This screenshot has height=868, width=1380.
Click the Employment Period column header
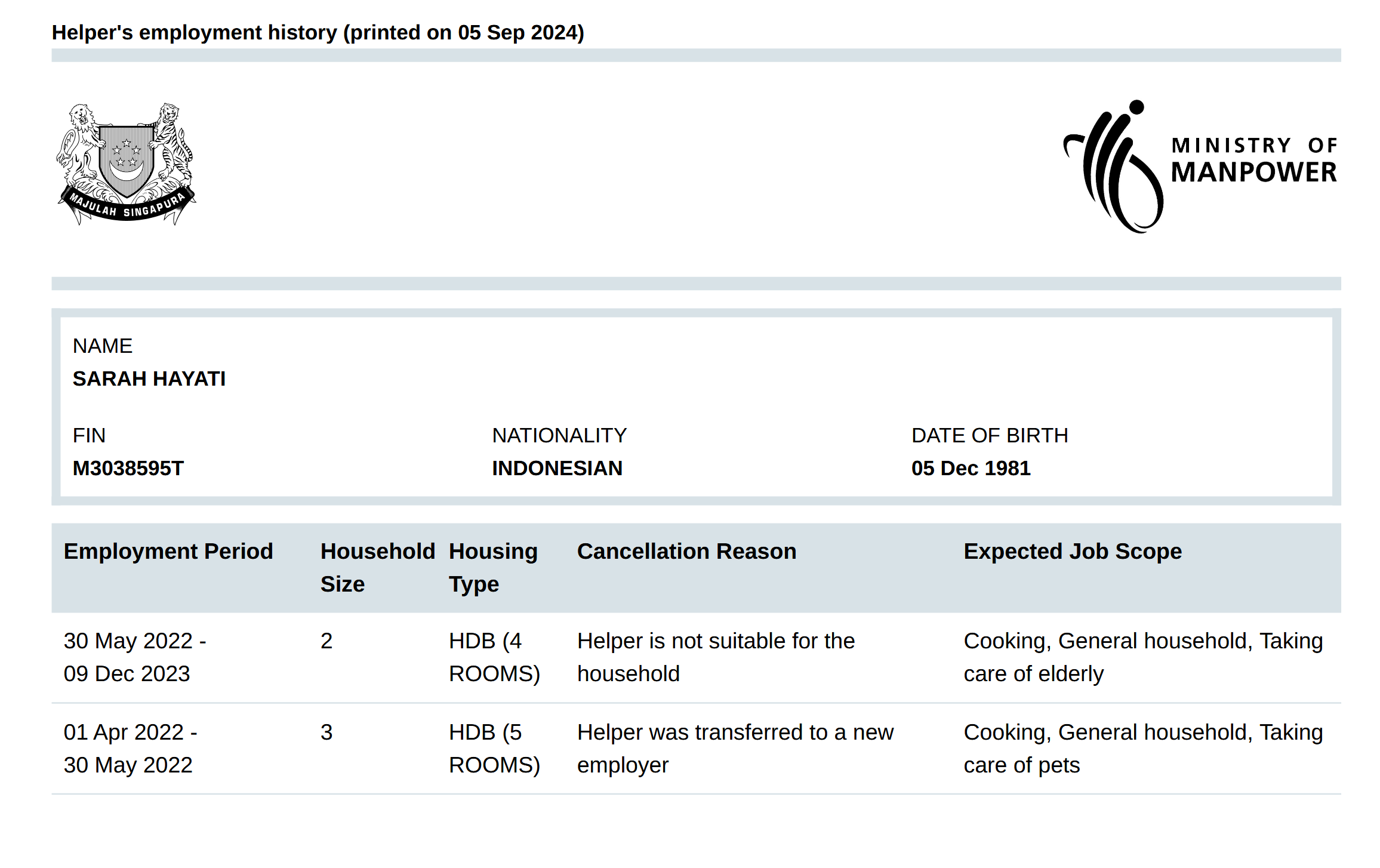tap(168, 552)
